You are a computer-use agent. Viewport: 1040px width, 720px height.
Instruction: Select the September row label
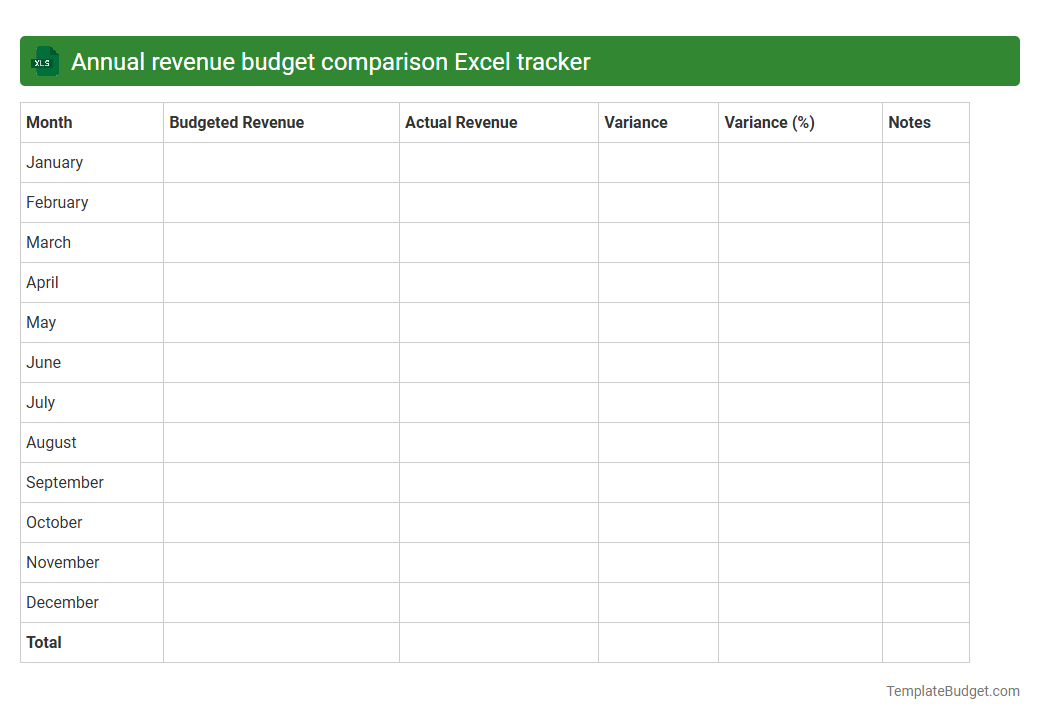click(x=64, y=482)
